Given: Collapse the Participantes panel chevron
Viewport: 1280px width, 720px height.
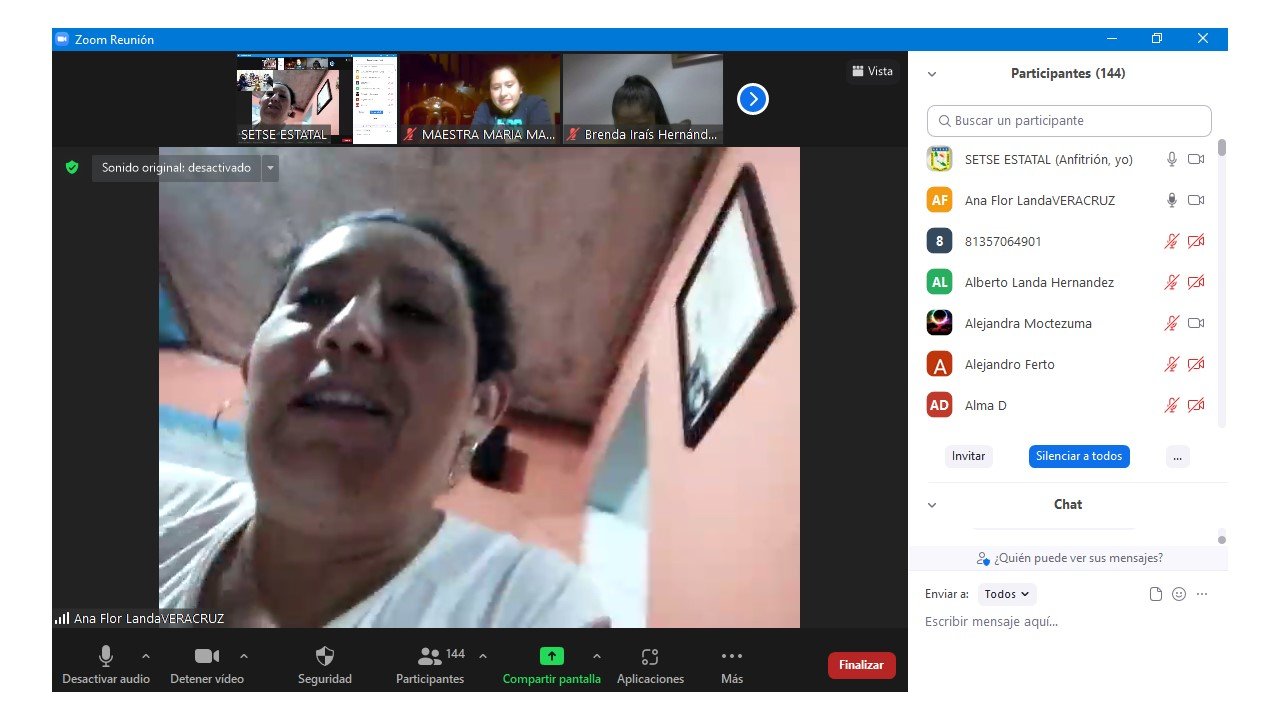Looking at the screenshot, I should tap(932, 74).
